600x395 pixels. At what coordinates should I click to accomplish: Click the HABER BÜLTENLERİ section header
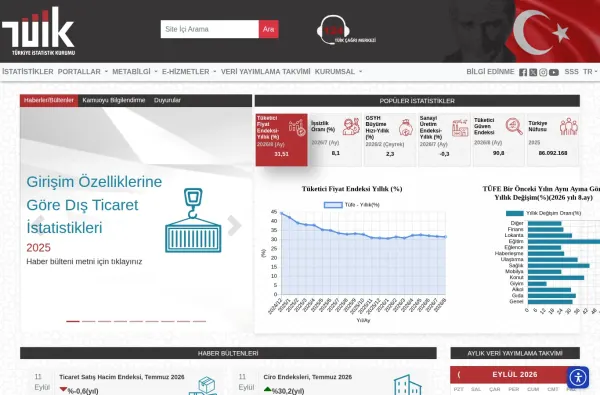tap(228, 353)
